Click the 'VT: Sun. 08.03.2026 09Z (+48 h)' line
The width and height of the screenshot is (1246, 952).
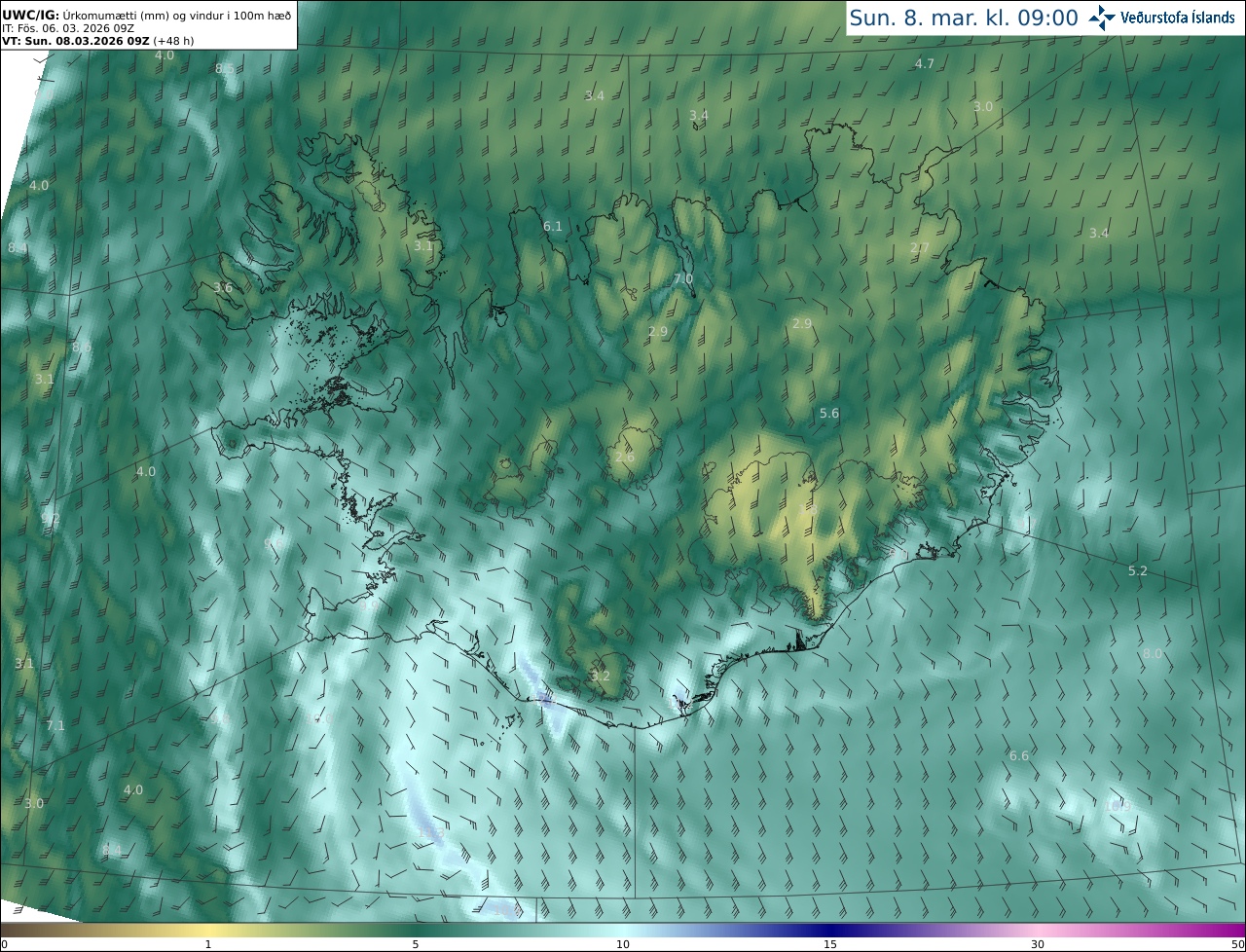100,41
